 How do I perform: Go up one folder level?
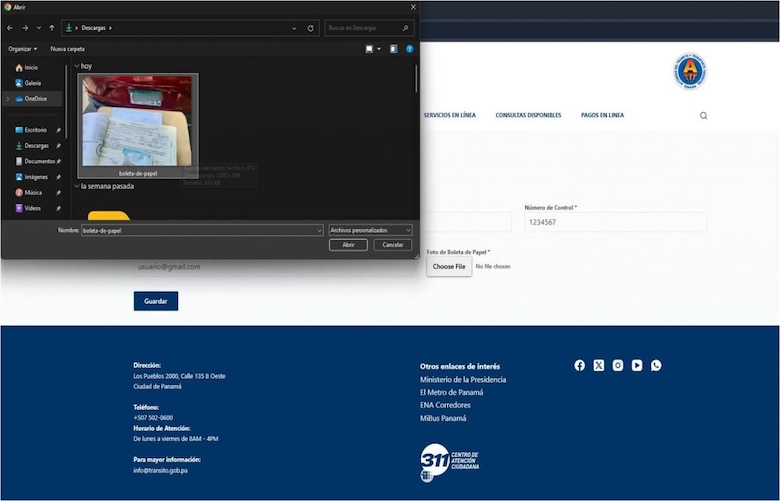coord(52,28)
